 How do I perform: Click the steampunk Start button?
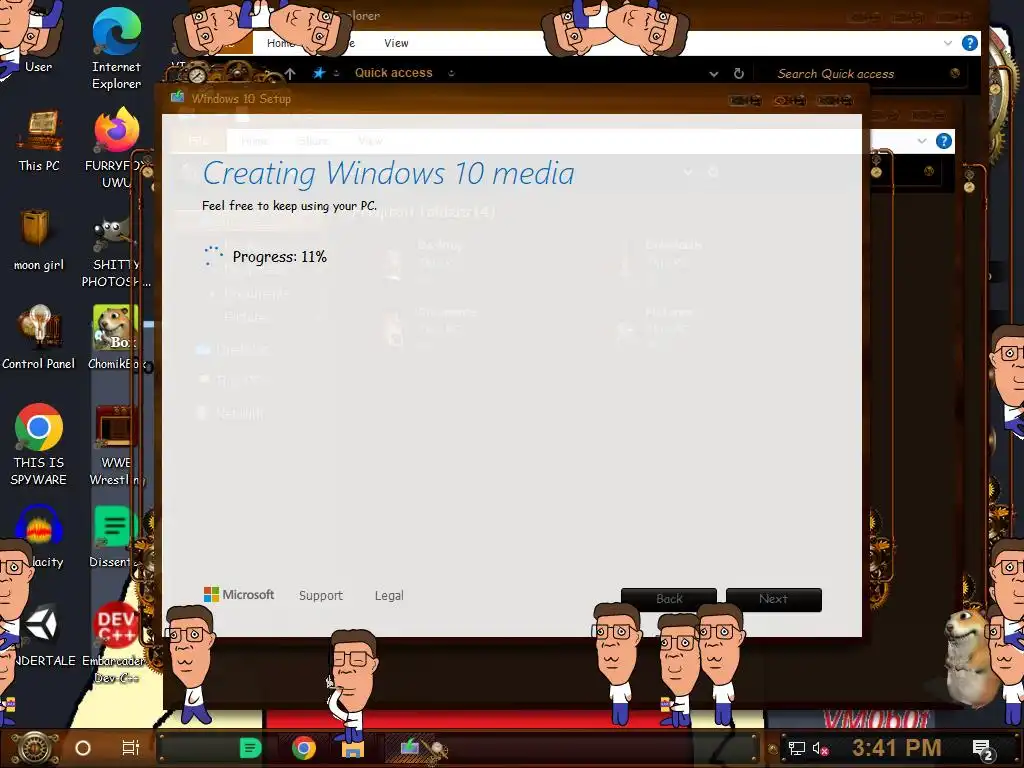[x=35, y=748]
